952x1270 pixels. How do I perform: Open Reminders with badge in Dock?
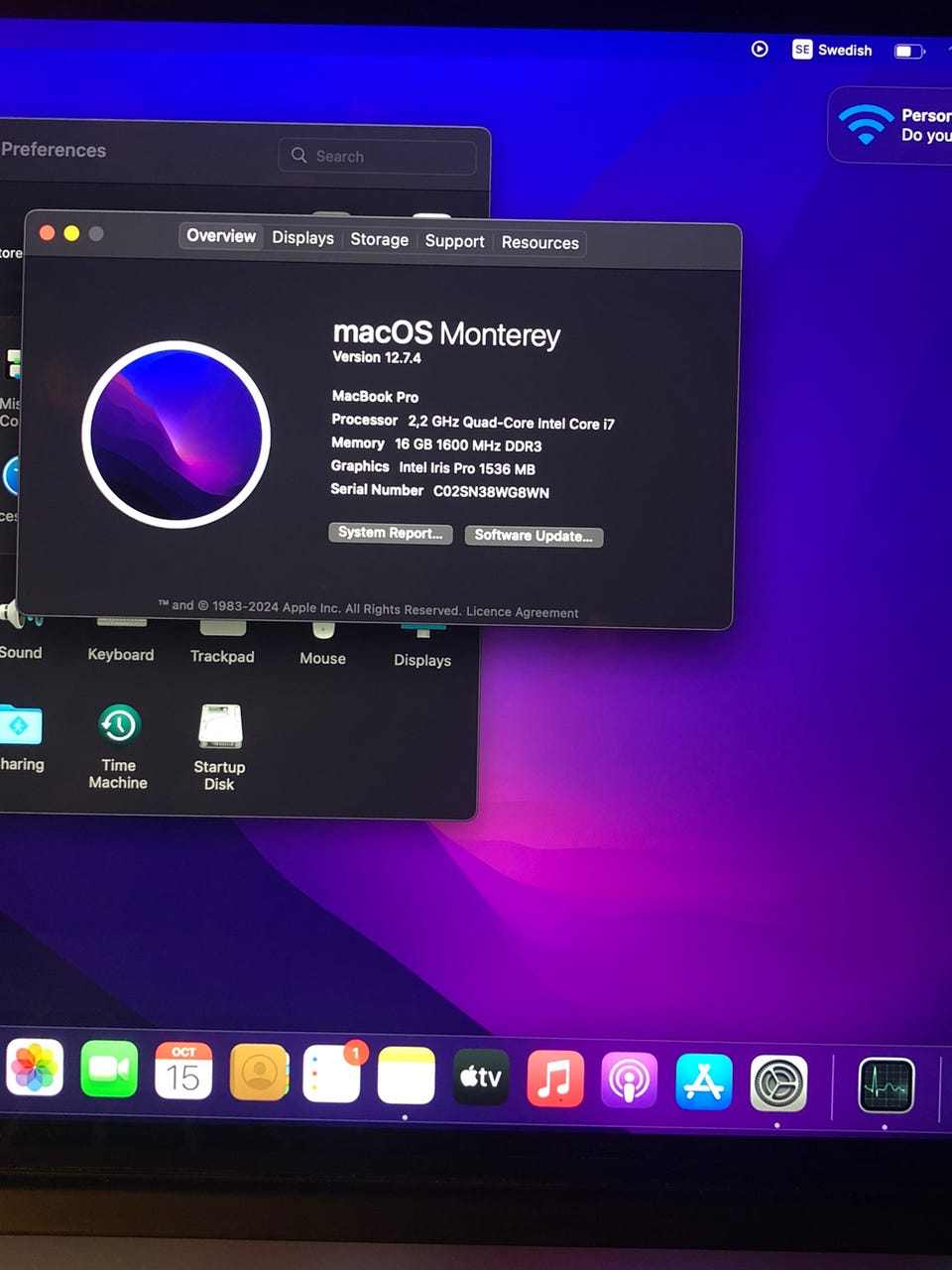[x=332, y=1074]
